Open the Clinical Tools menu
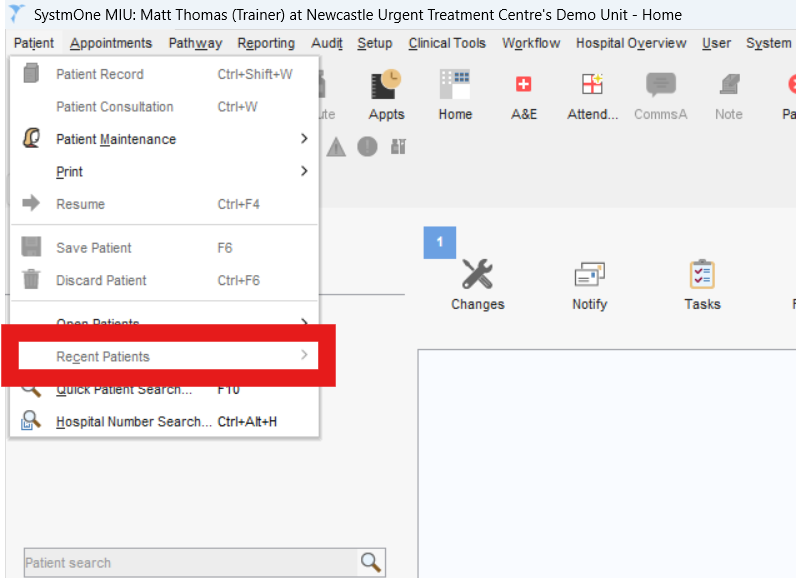The height and width of the screenshot is (578, 796). coord(447,43)
